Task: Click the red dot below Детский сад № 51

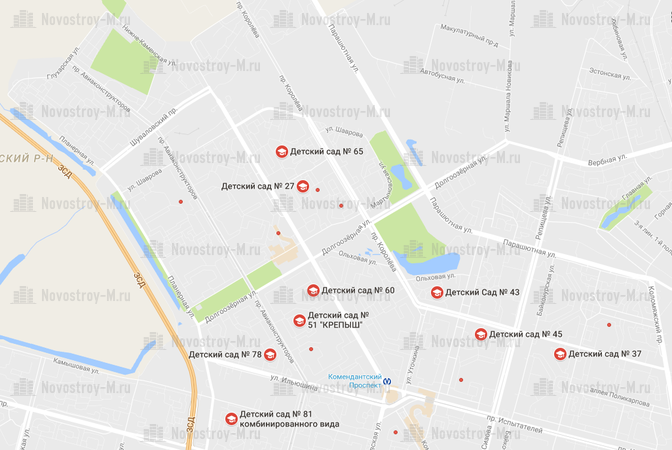Action: point(311,349)
